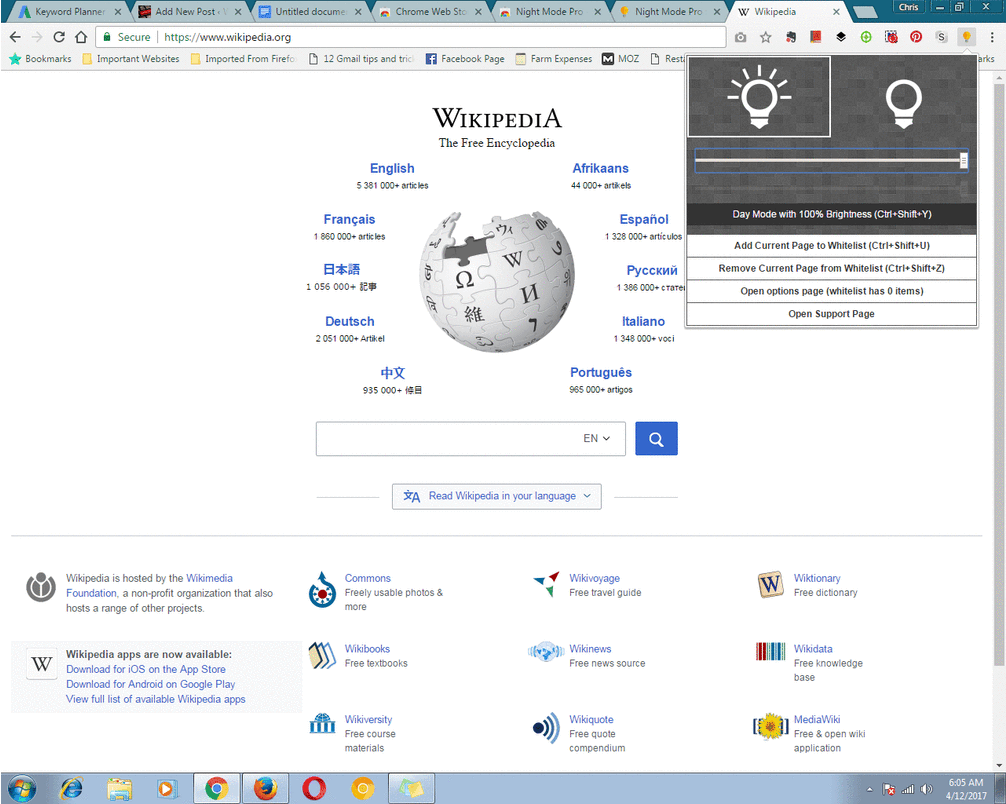Open the MOZ bookmark
This screenshot has width=1006, height=804.
pos(620,58)
